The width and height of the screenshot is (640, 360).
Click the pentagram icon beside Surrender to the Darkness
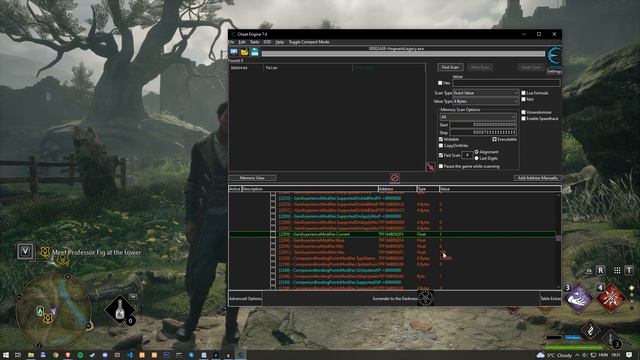click(426, 298)
